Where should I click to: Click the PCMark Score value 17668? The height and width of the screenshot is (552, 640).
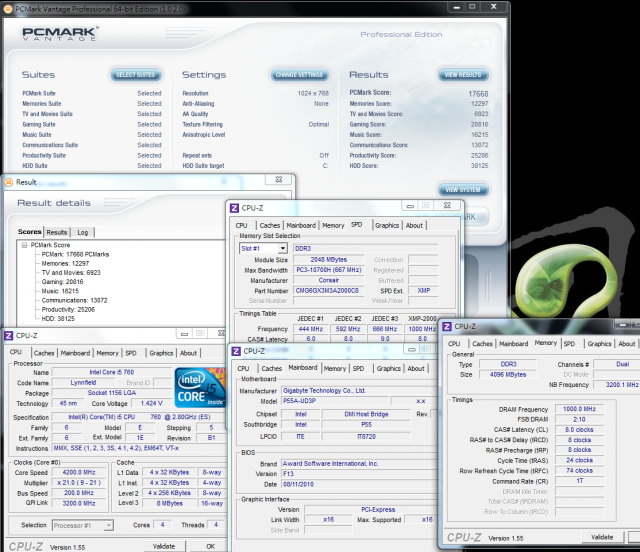pos(478,94)
